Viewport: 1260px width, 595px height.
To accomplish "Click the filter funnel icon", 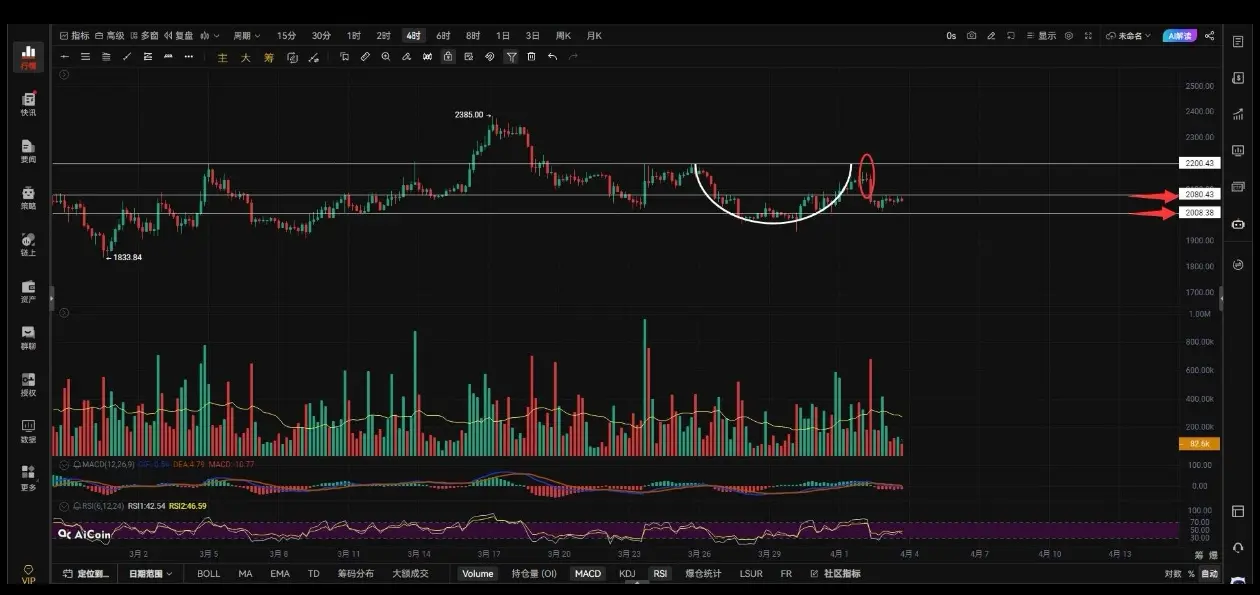I will point(511,57).
